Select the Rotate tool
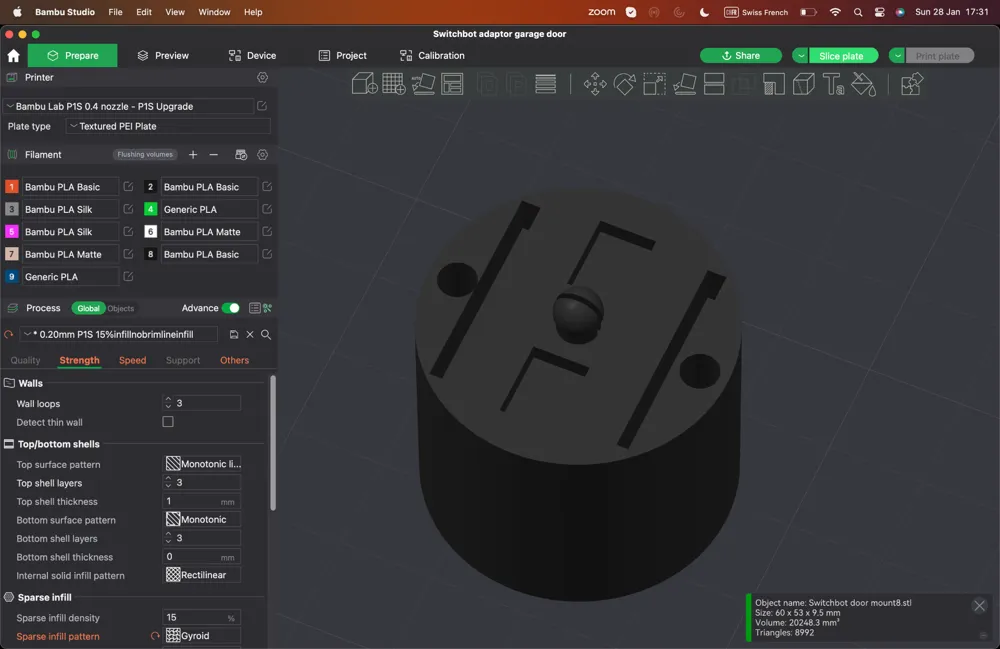 [624, 84]
